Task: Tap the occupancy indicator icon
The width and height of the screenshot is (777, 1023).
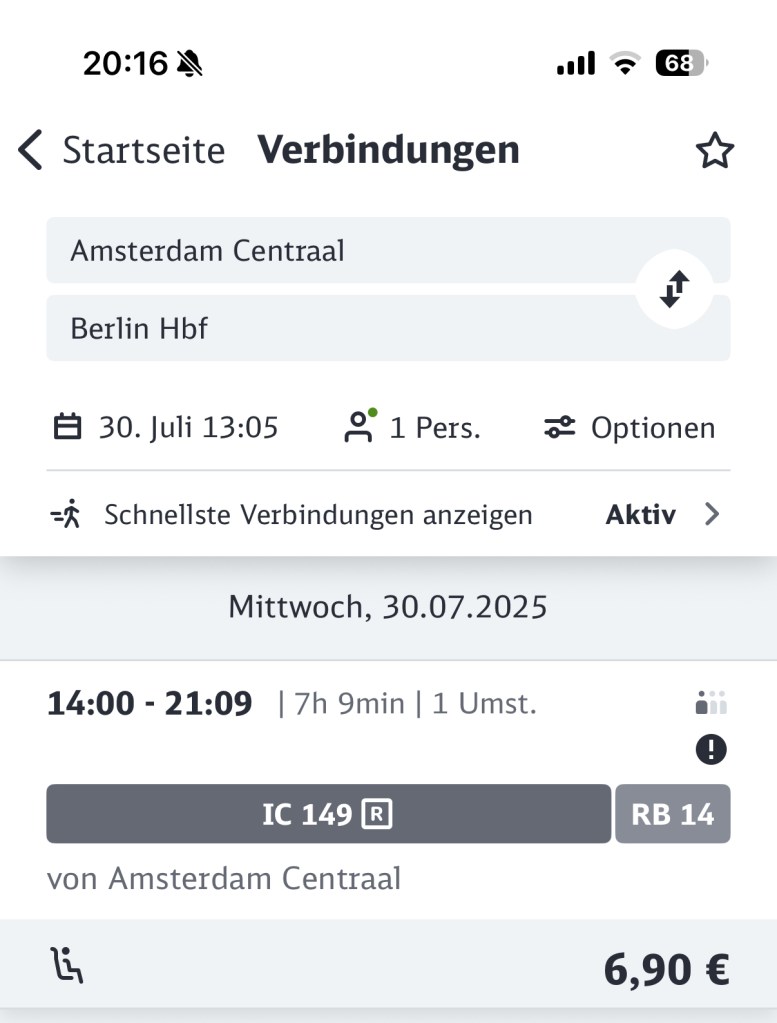Action: (x=711, y=704)
